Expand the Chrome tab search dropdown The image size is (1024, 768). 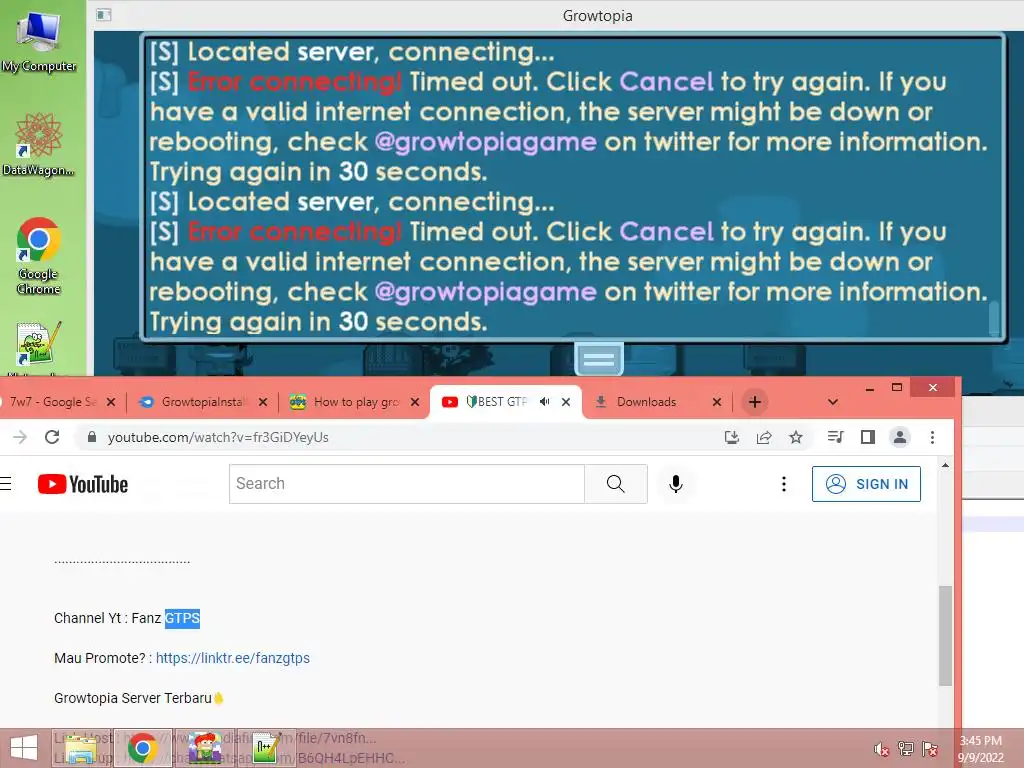833,402
